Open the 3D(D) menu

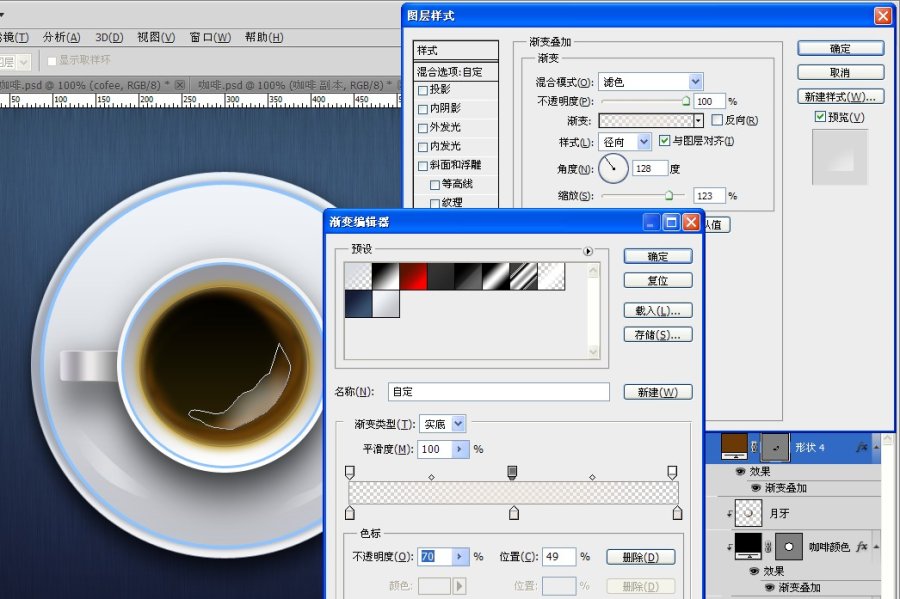click(109, 37)
